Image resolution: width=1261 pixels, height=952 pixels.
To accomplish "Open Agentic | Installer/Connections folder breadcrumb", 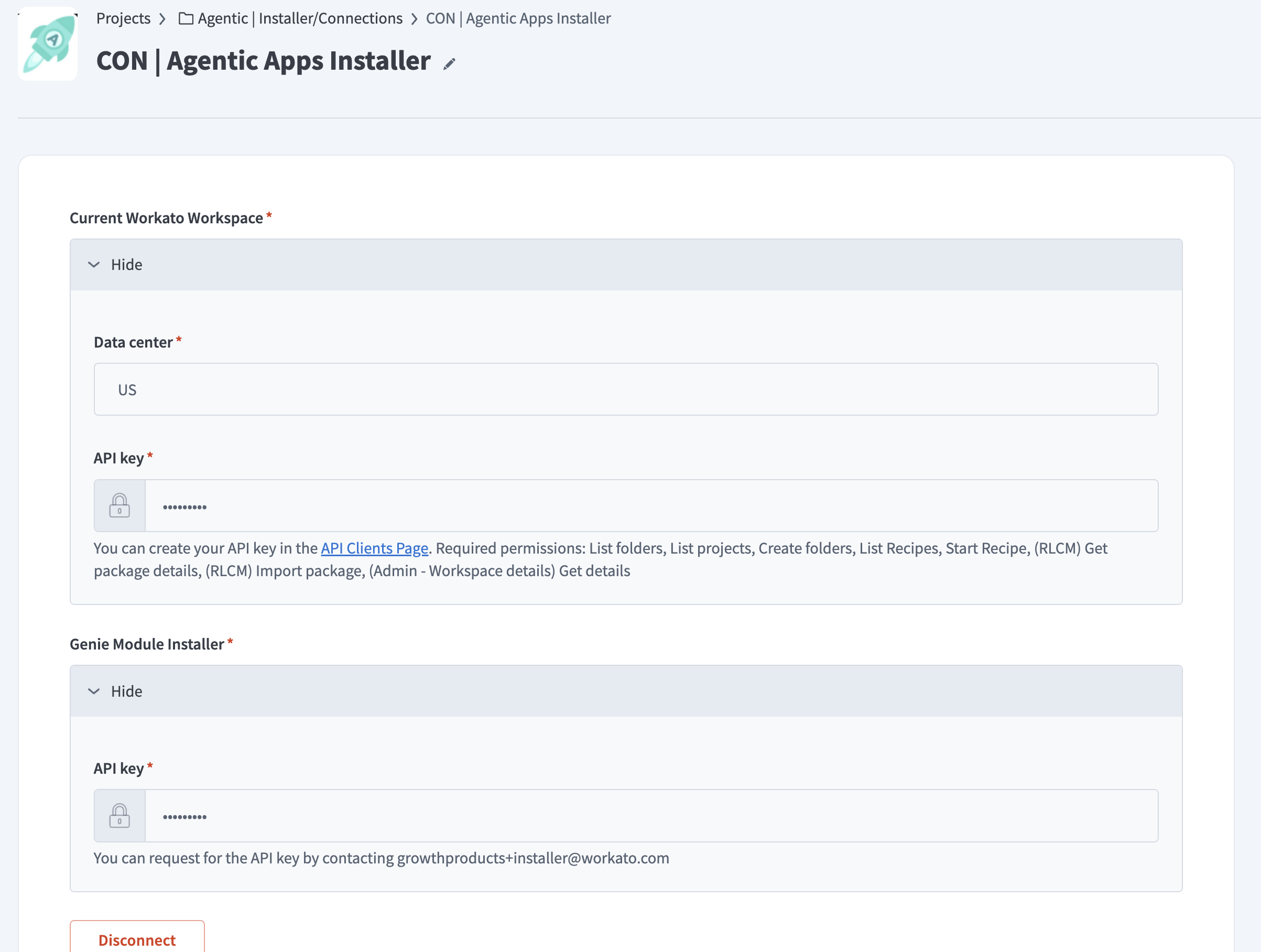I will click(x=300, y=18).
